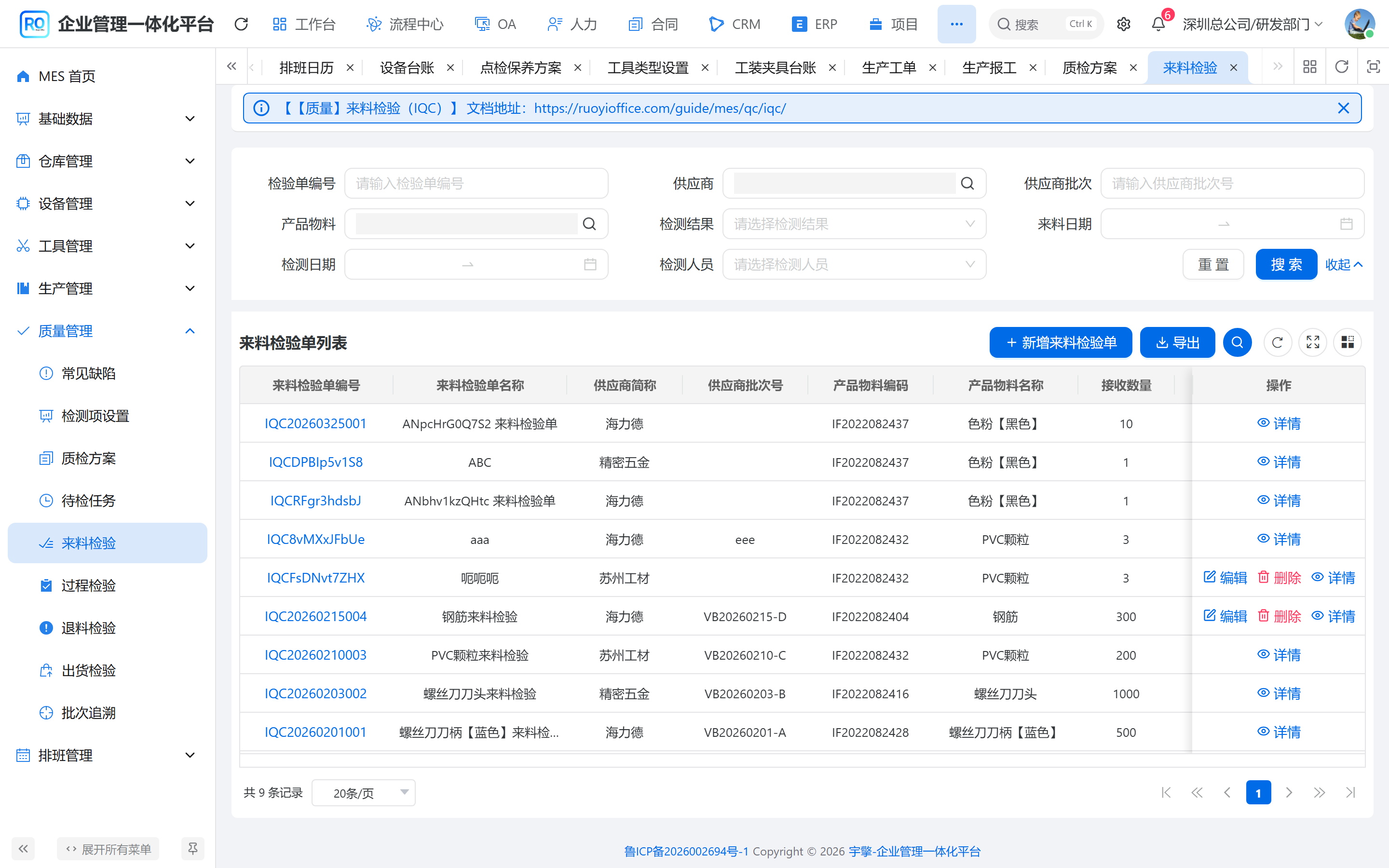Click the refresh icon beside platform title

click(x=241, y=24)
